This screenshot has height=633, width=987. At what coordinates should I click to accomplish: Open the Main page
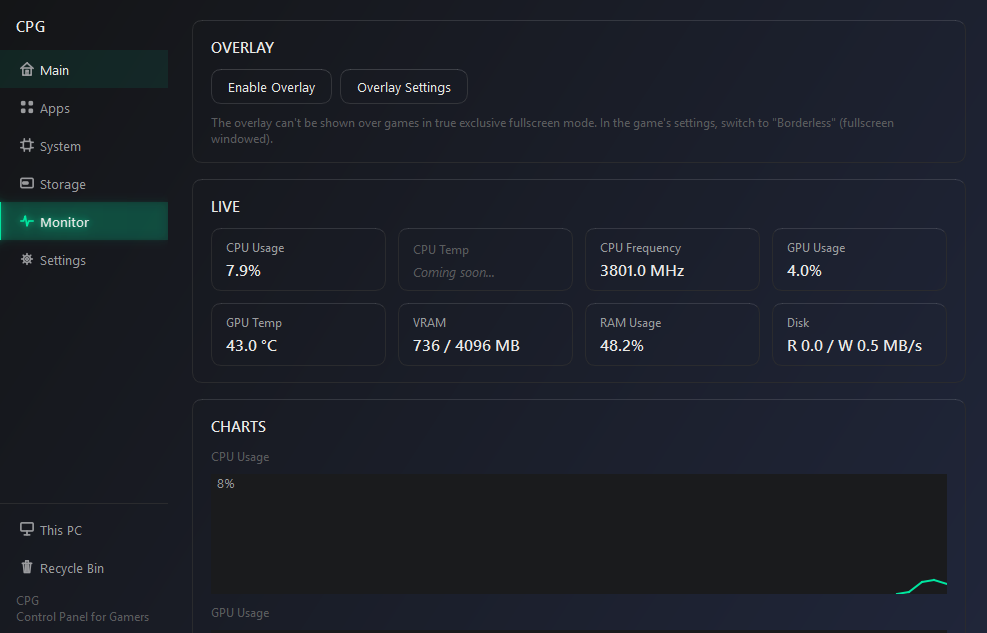[x=84, y=70]
